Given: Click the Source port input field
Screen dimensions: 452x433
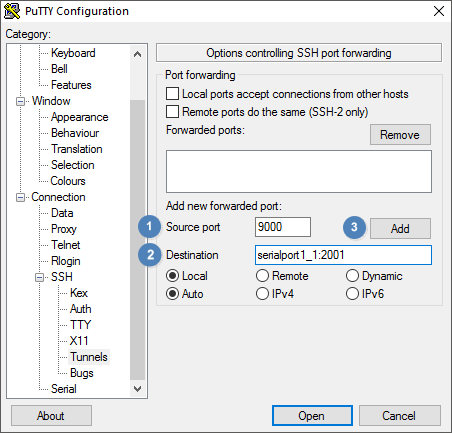Looking at the screenshot, I should [x=283, y=227].
